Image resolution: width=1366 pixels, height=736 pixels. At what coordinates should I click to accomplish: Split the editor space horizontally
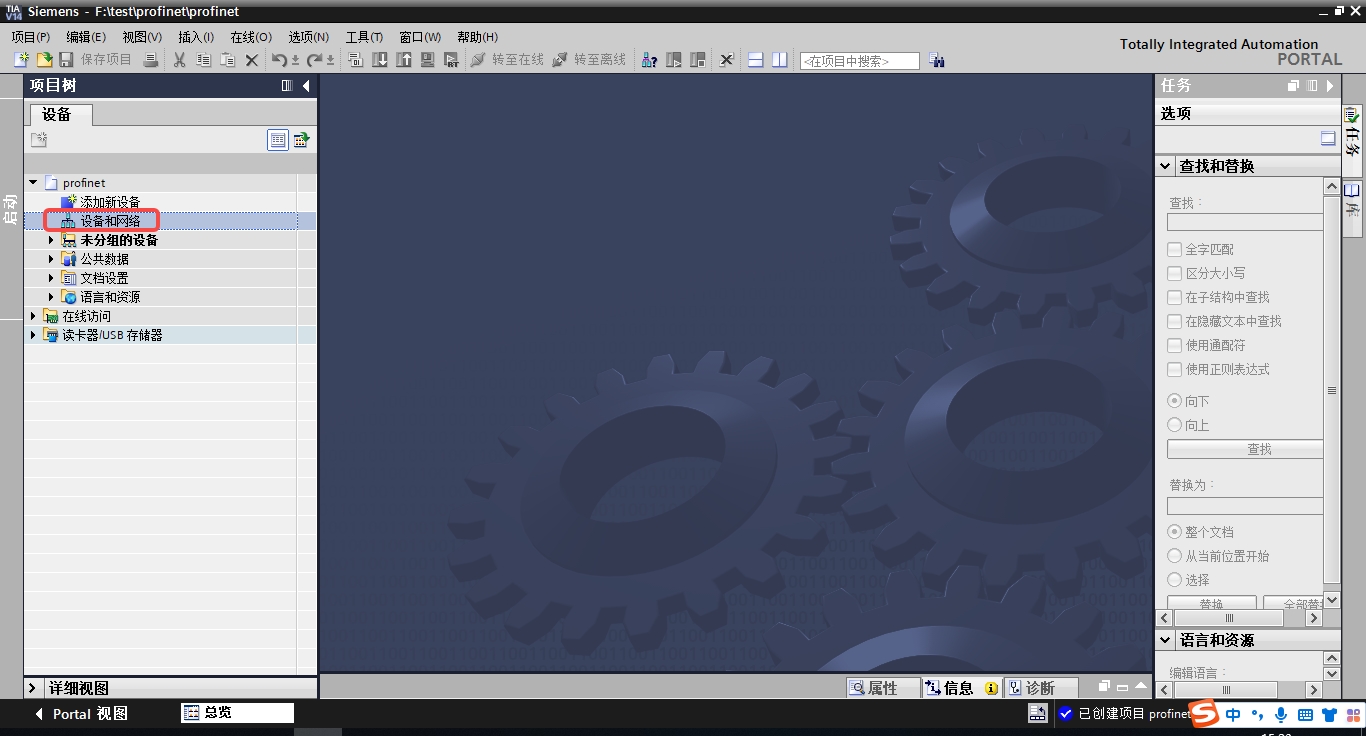click(x=755, y=60)
